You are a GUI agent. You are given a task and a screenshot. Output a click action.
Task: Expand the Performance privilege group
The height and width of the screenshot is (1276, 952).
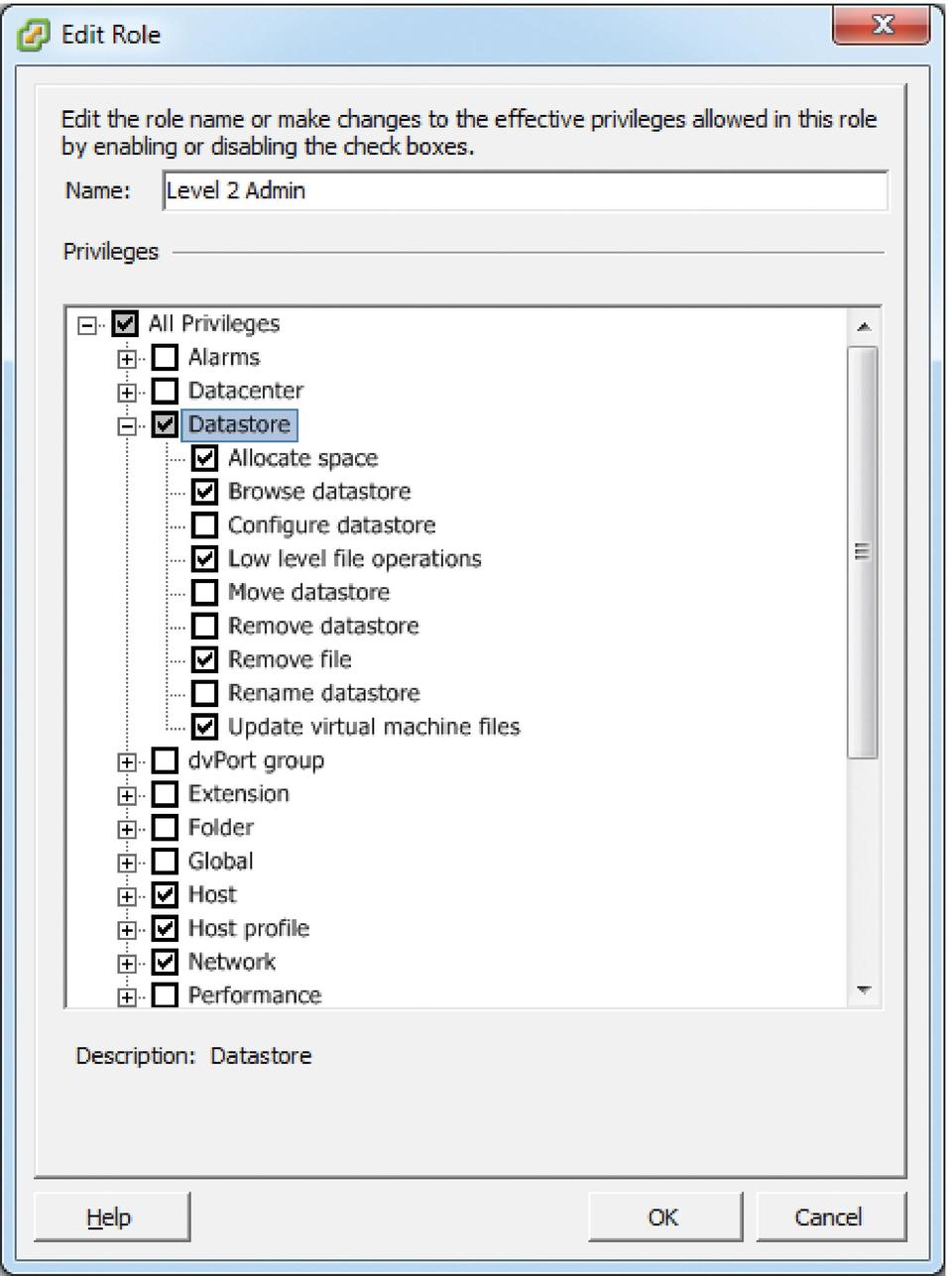click(x=127, y=997)
